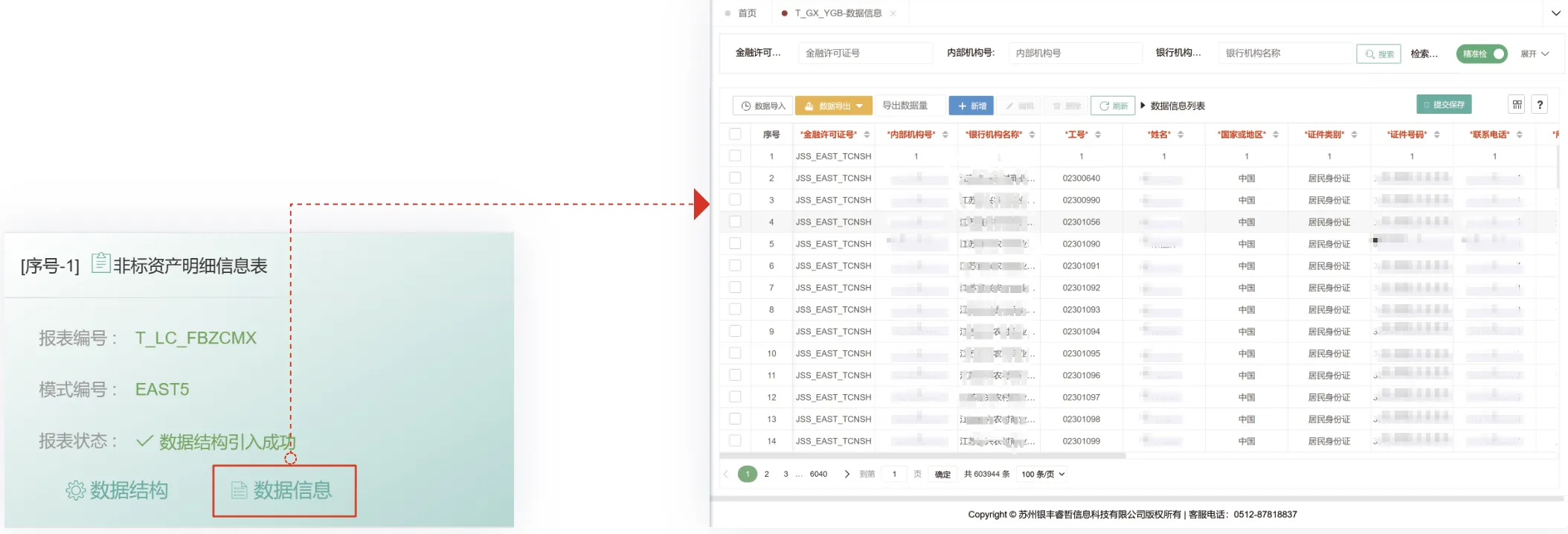This screenshot has width=1568, height=534.
Task: Switch to the 首页 tab
Action: [x=746, y=13]
